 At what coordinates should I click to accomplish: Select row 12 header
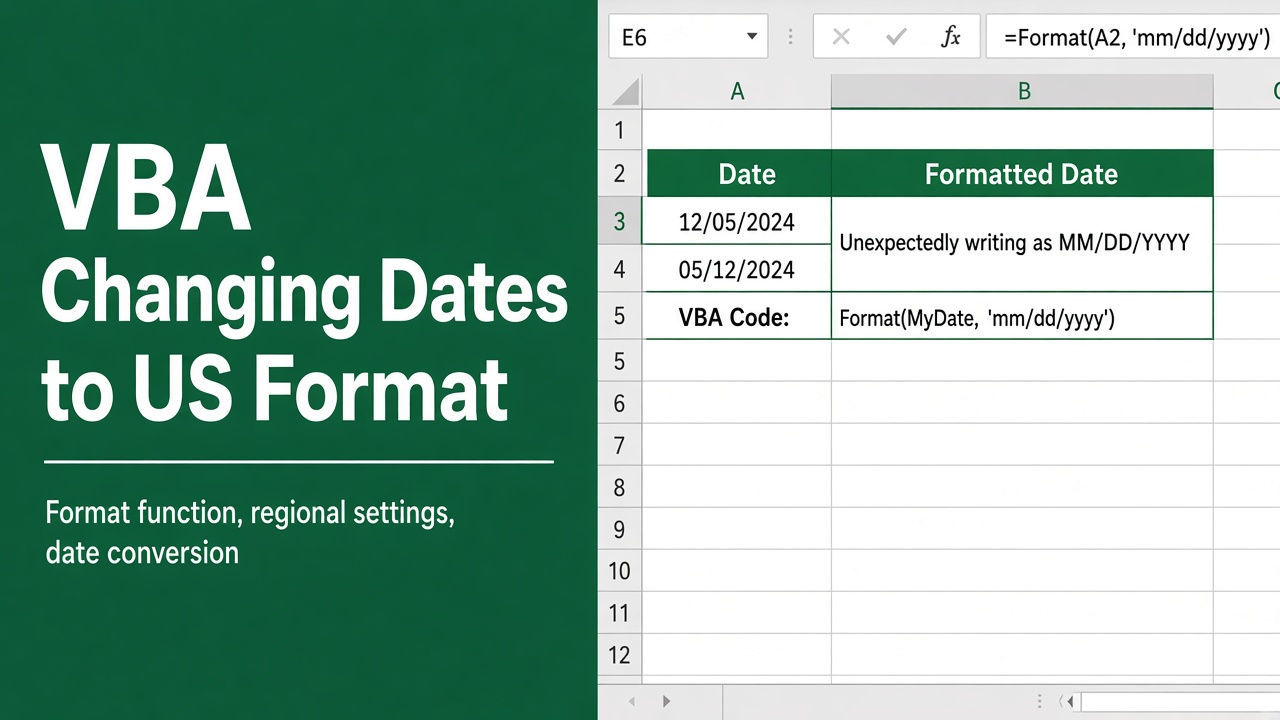click(x=620, y=655)
